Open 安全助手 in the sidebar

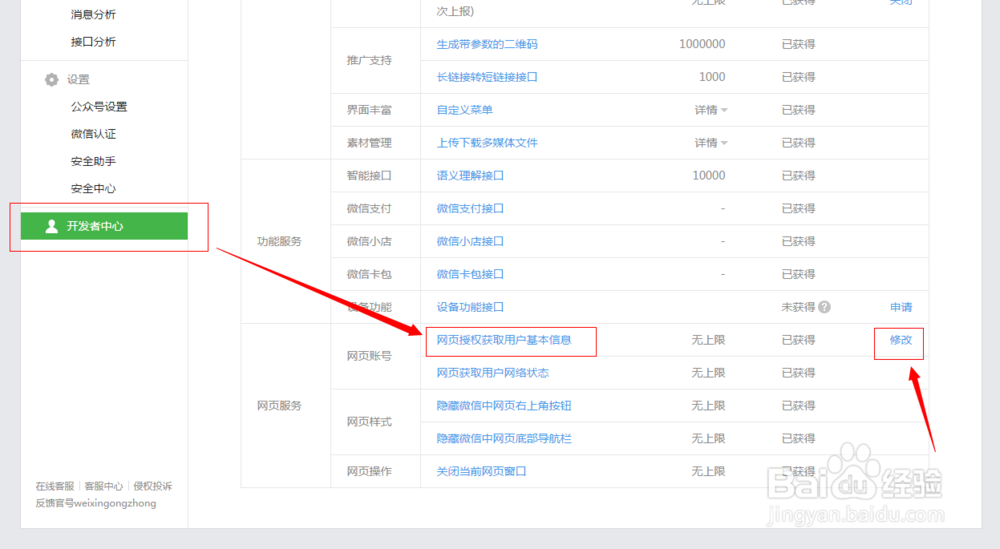pos(93,161)
